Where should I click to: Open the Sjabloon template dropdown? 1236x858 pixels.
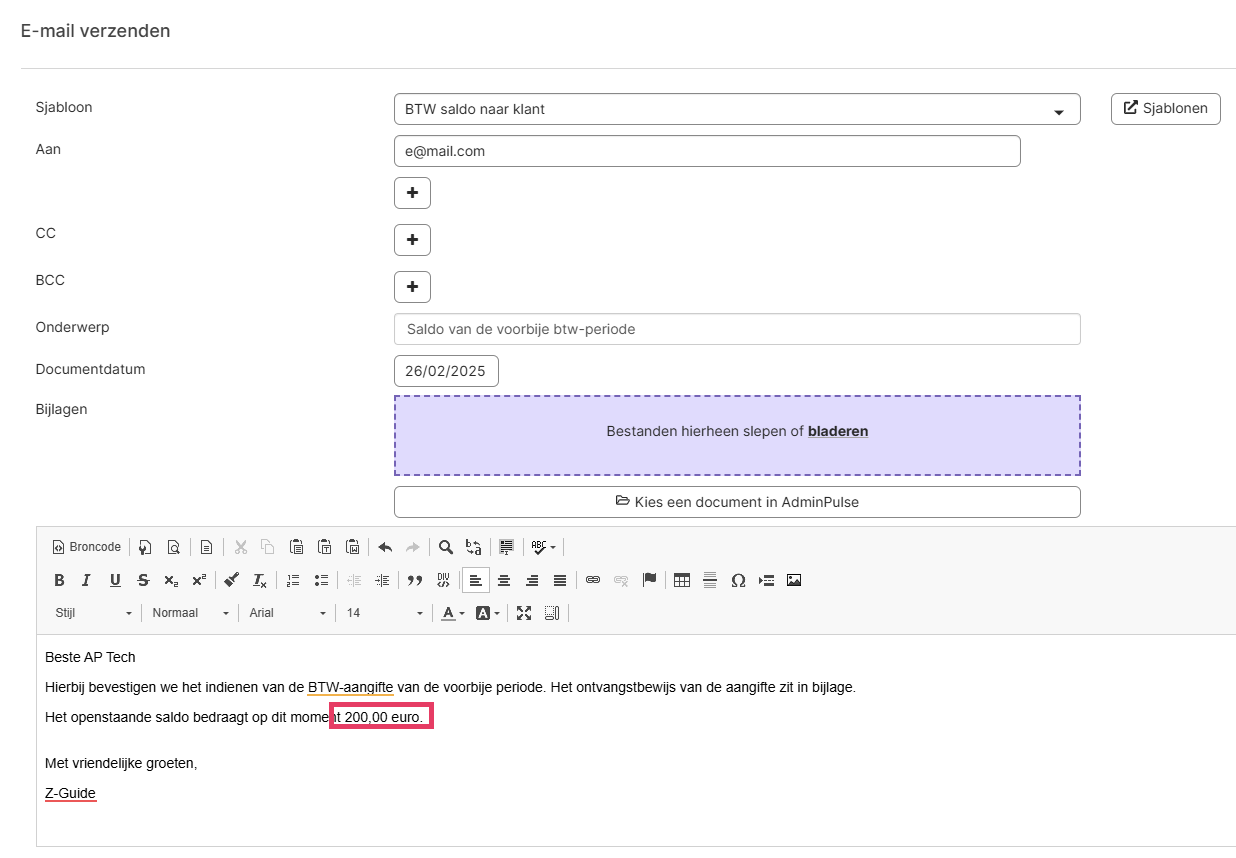point(737,109)
